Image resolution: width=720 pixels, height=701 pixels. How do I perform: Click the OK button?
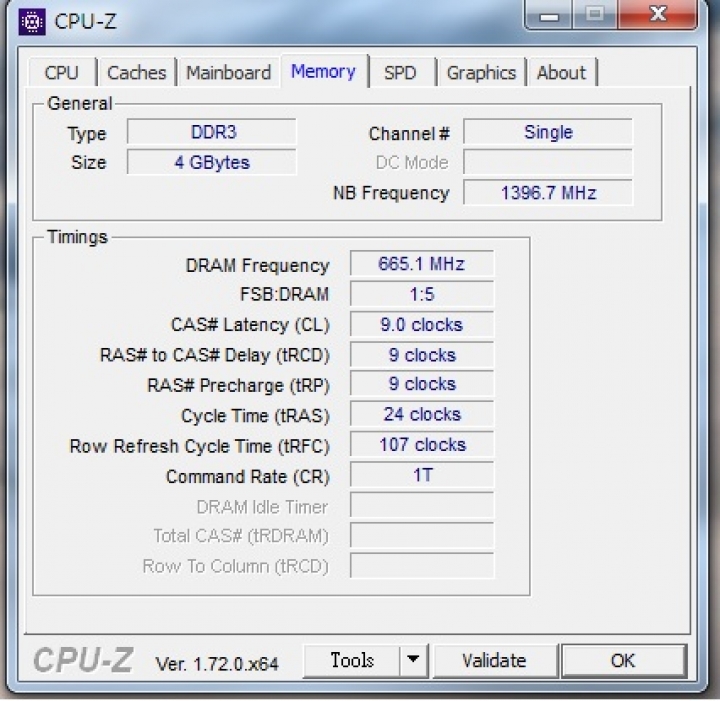(x=623, y=661)
